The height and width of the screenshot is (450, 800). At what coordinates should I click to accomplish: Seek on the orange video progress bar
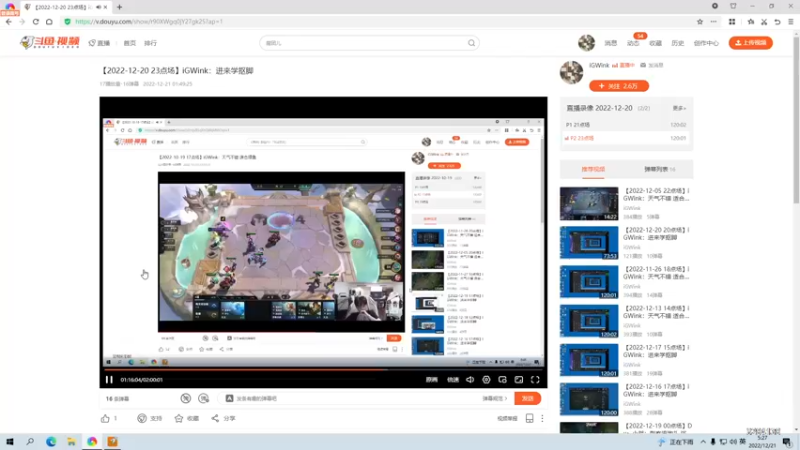click(323, 369)
